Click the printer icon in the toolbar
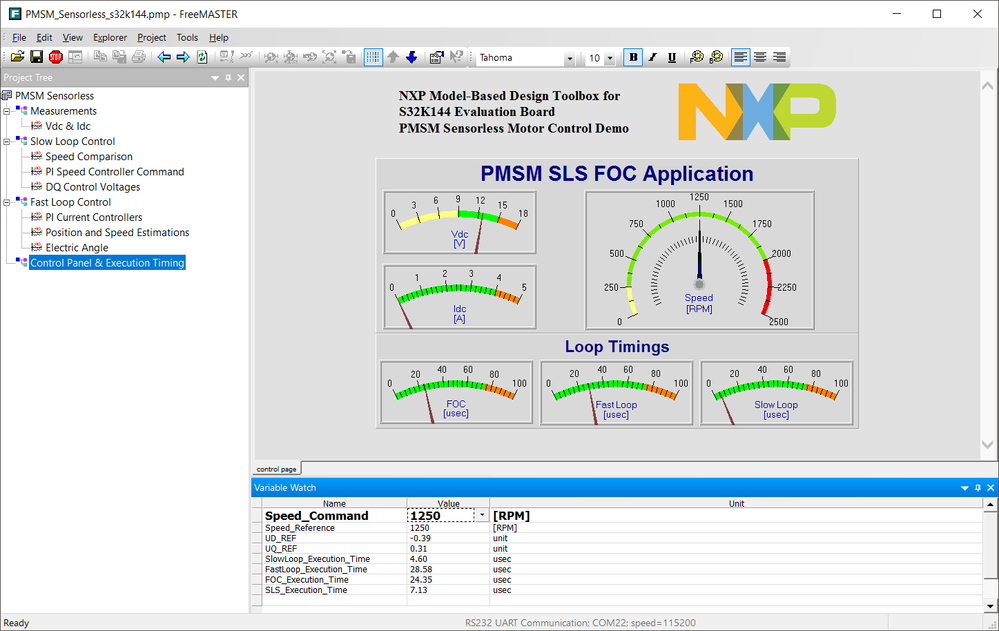 (138, 57)
